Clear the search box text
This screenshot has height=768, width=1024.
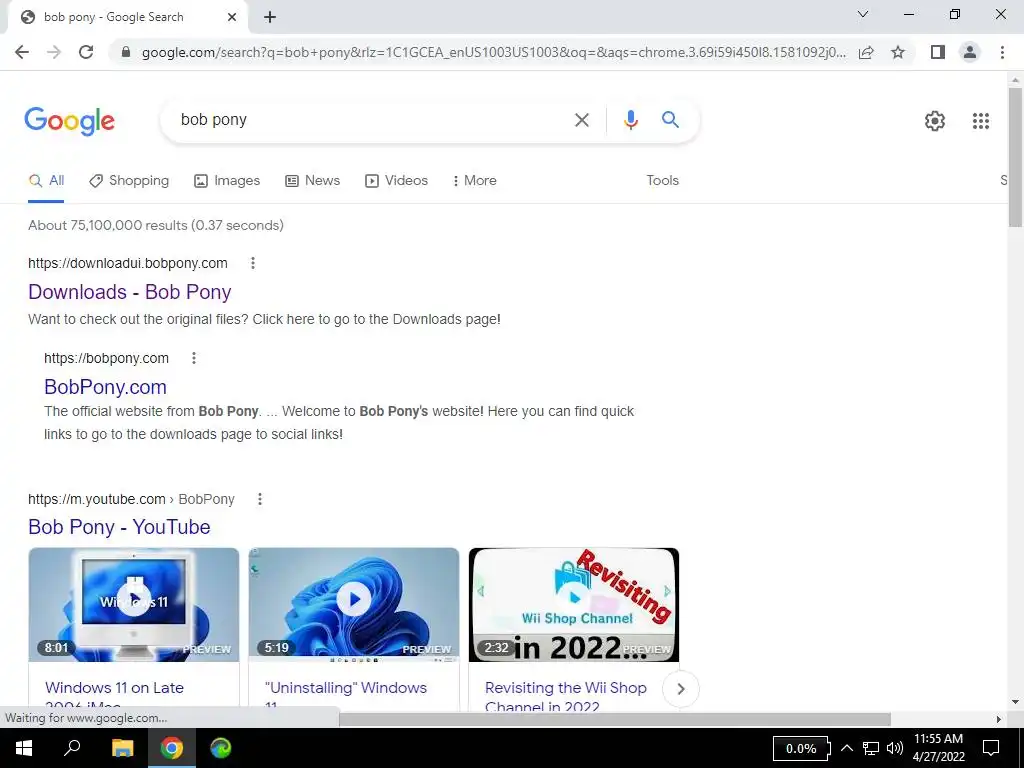581,120
